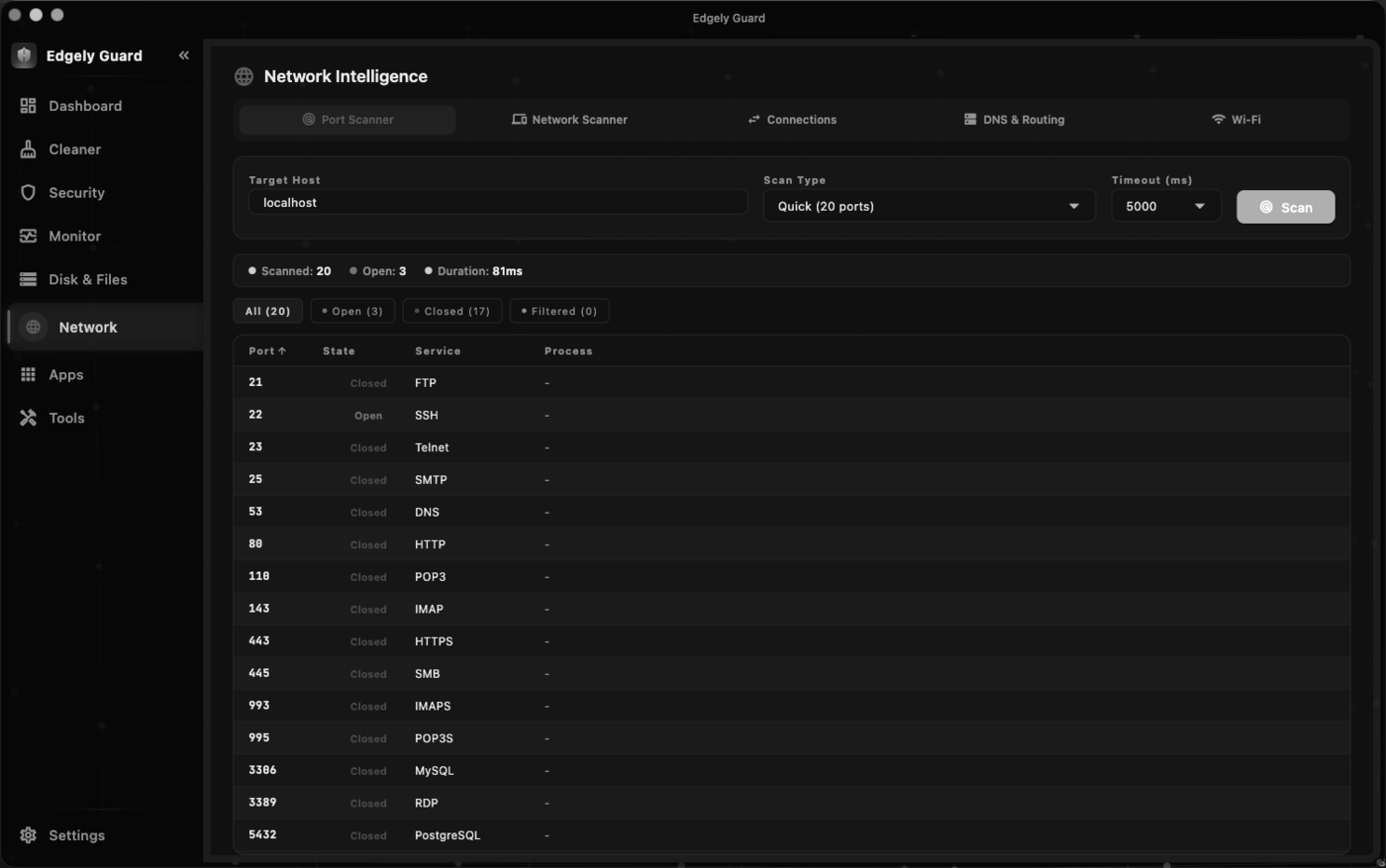Screen dimensions: 1386x868
Task: Collapse the sidebar with the double-chevron icon
Action: tap(184, 55)
